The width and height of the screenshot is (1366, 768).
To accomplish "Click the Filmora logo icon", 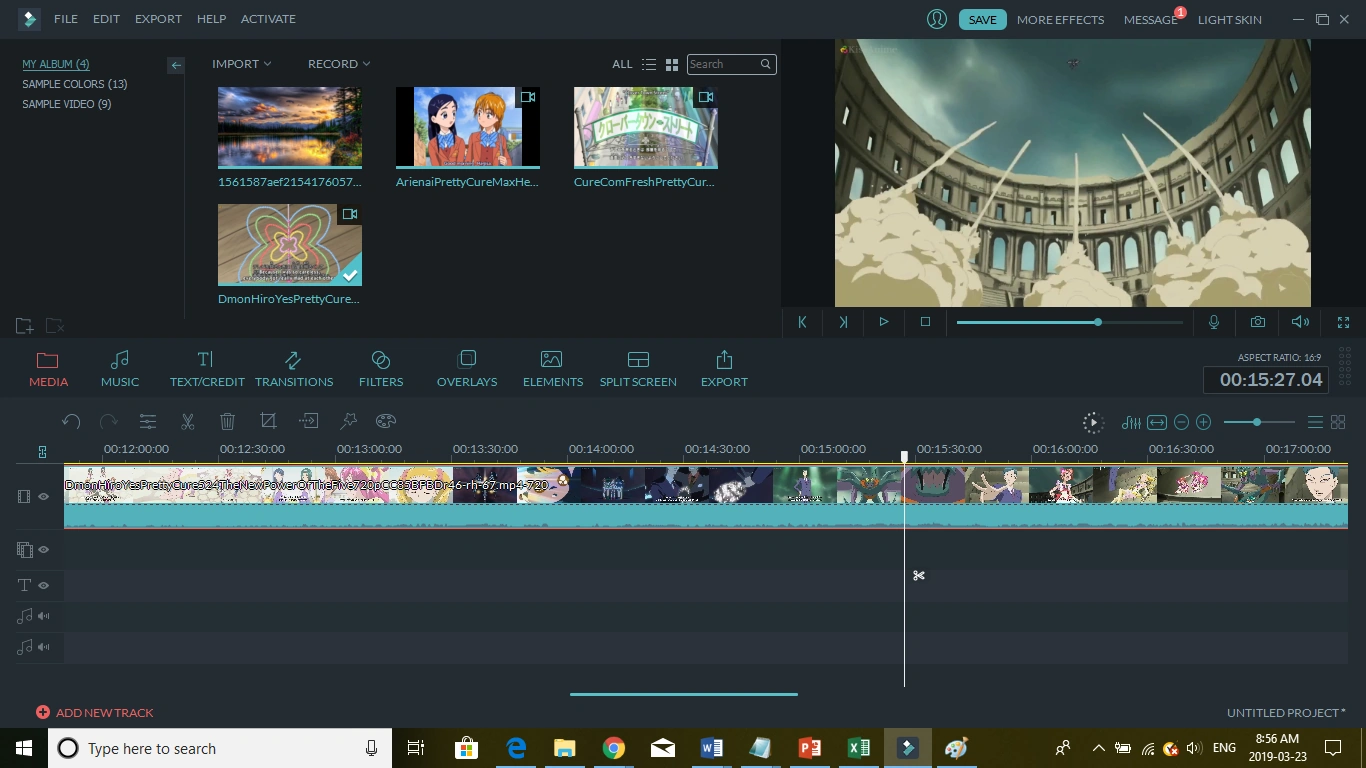I will point(28,19).
